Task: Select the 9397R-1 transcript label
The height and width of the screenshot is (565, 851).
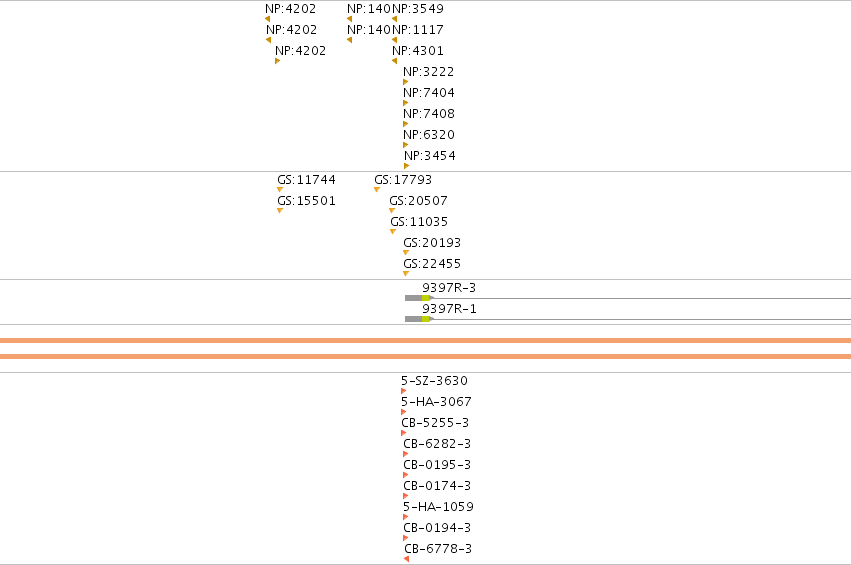Action: pyautogui.click(x=449, y=309)
